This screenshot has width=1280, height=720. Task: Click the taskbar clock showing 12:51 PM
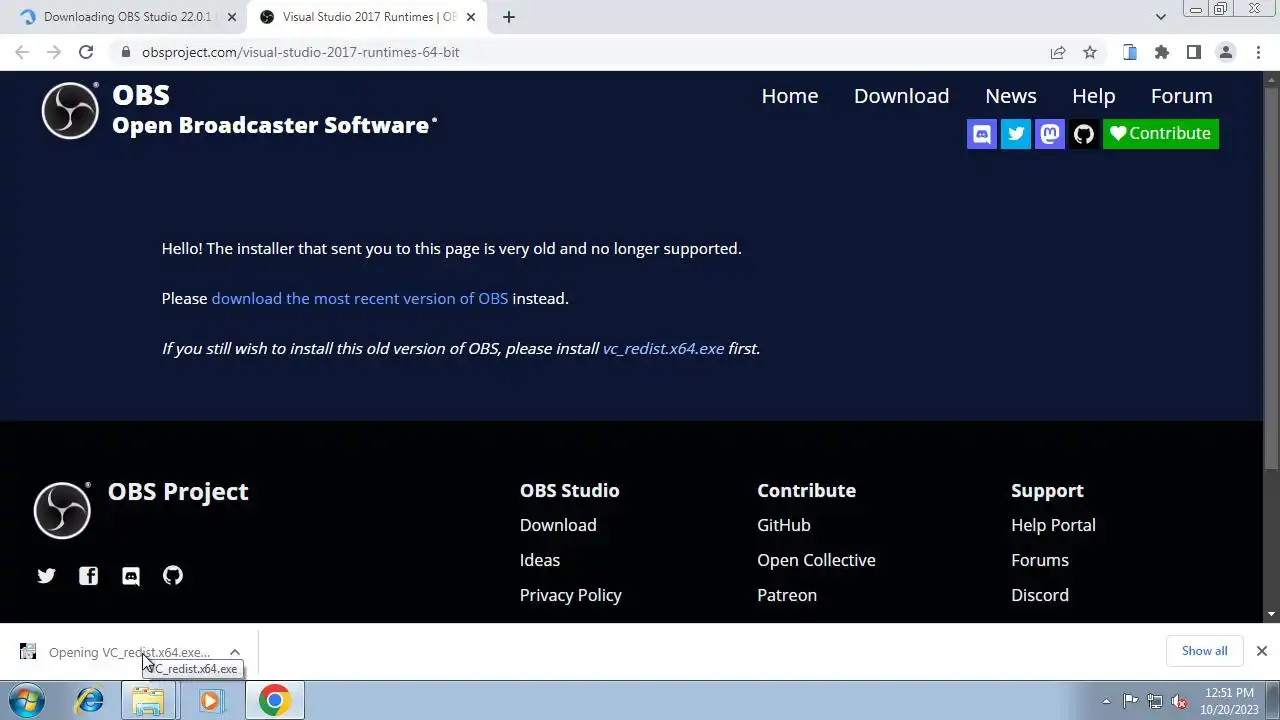[1229, 701]
